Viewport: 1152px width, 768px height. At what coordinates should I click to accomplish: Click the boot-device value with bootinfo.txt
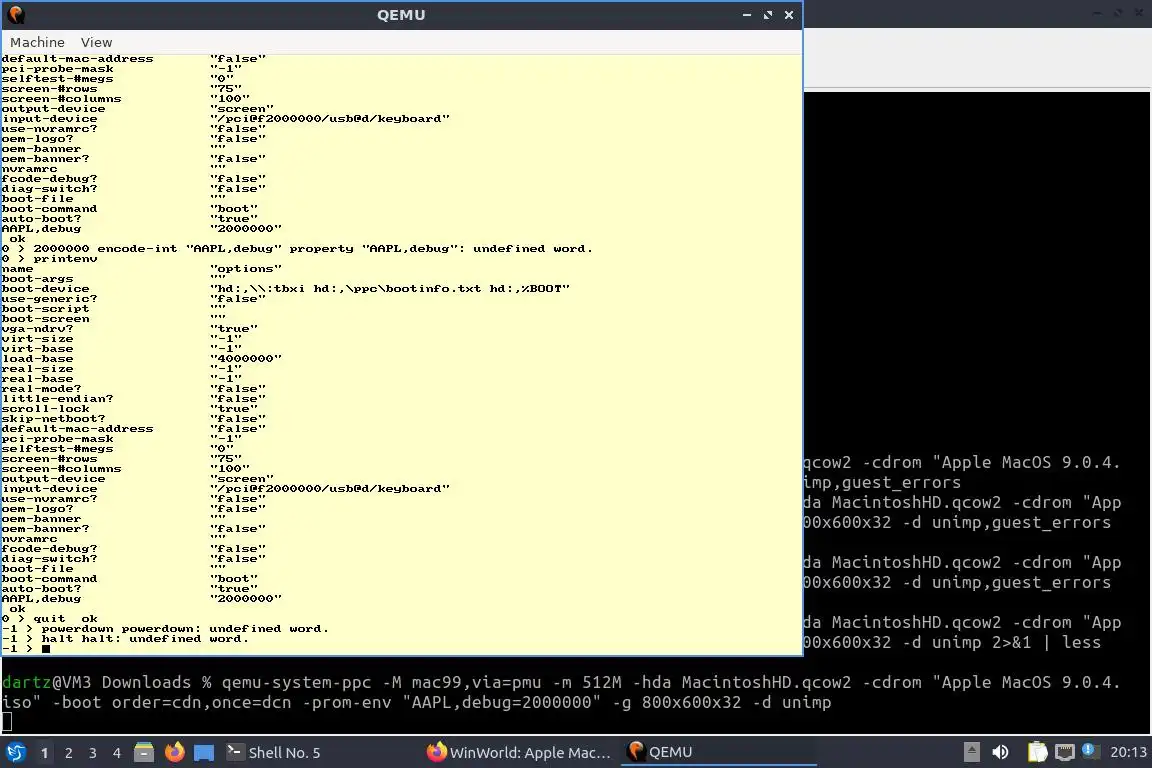[389, 289]
